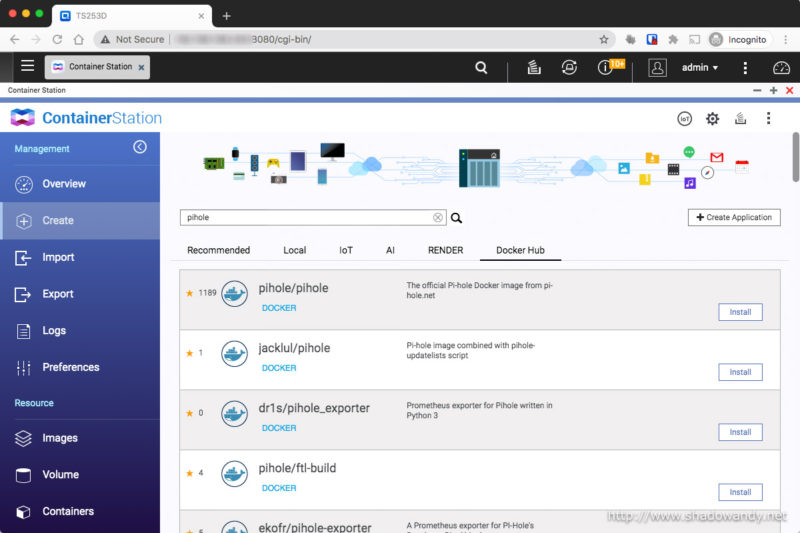Open the admin user dropdown
Viewport: 800px width, 533px height.
[700, 67]
